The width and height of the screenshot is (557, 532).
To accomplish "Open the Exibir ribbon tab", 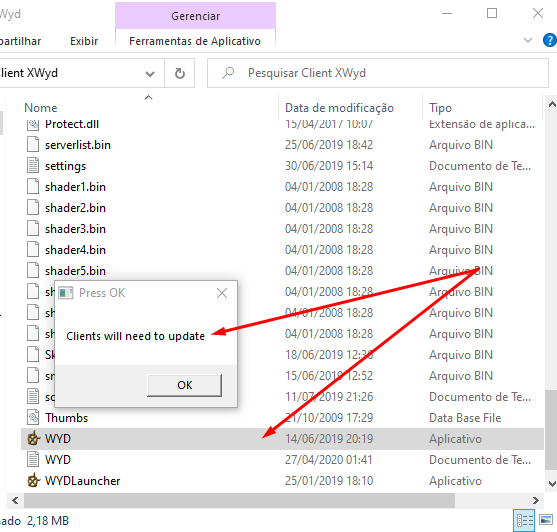I will pyautogui.click(x=84, y=41).
